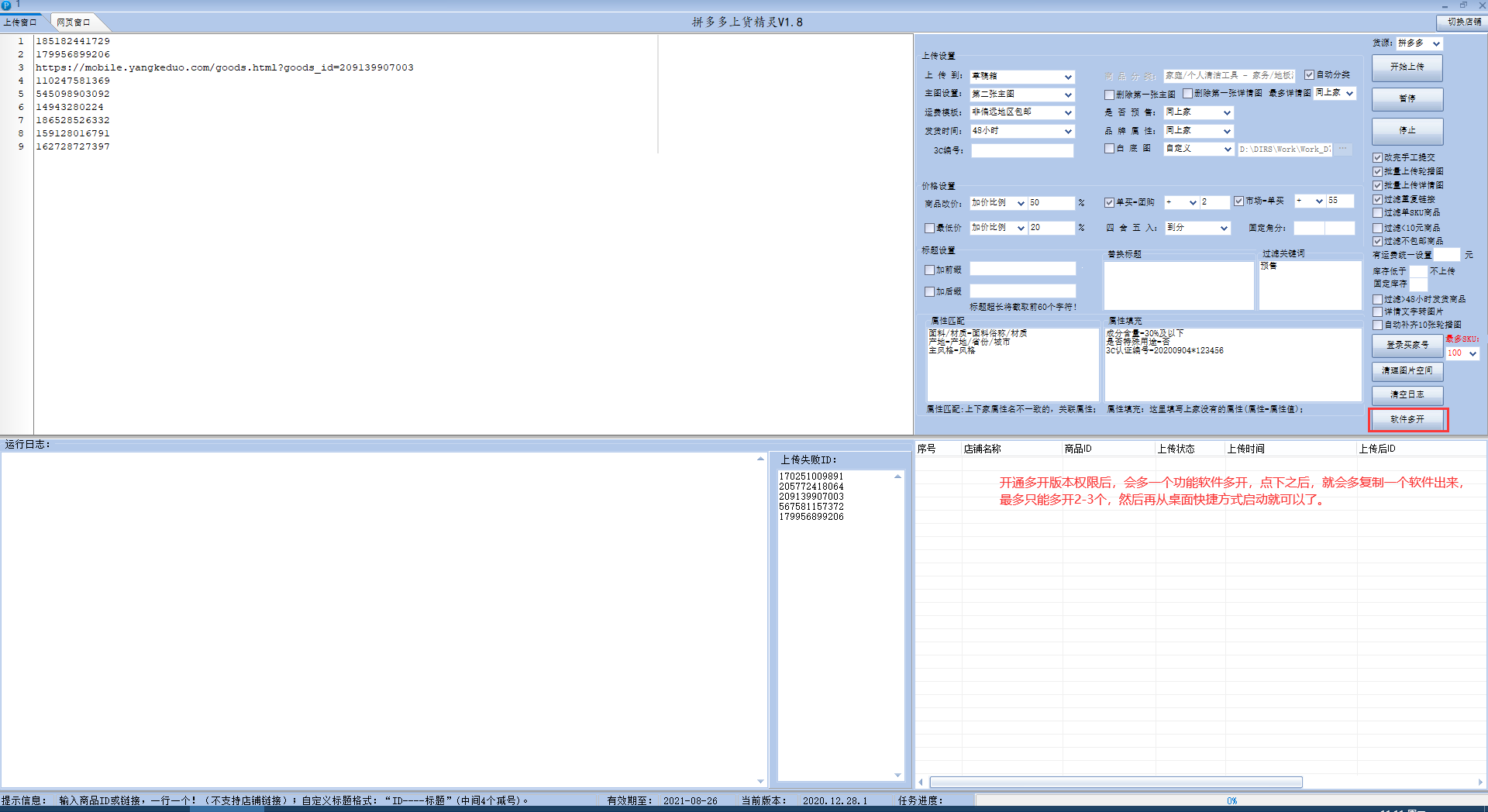Click the 过滤关键词 text area
Viewport: 1488px width, 812px height.
coord(1310,285)
